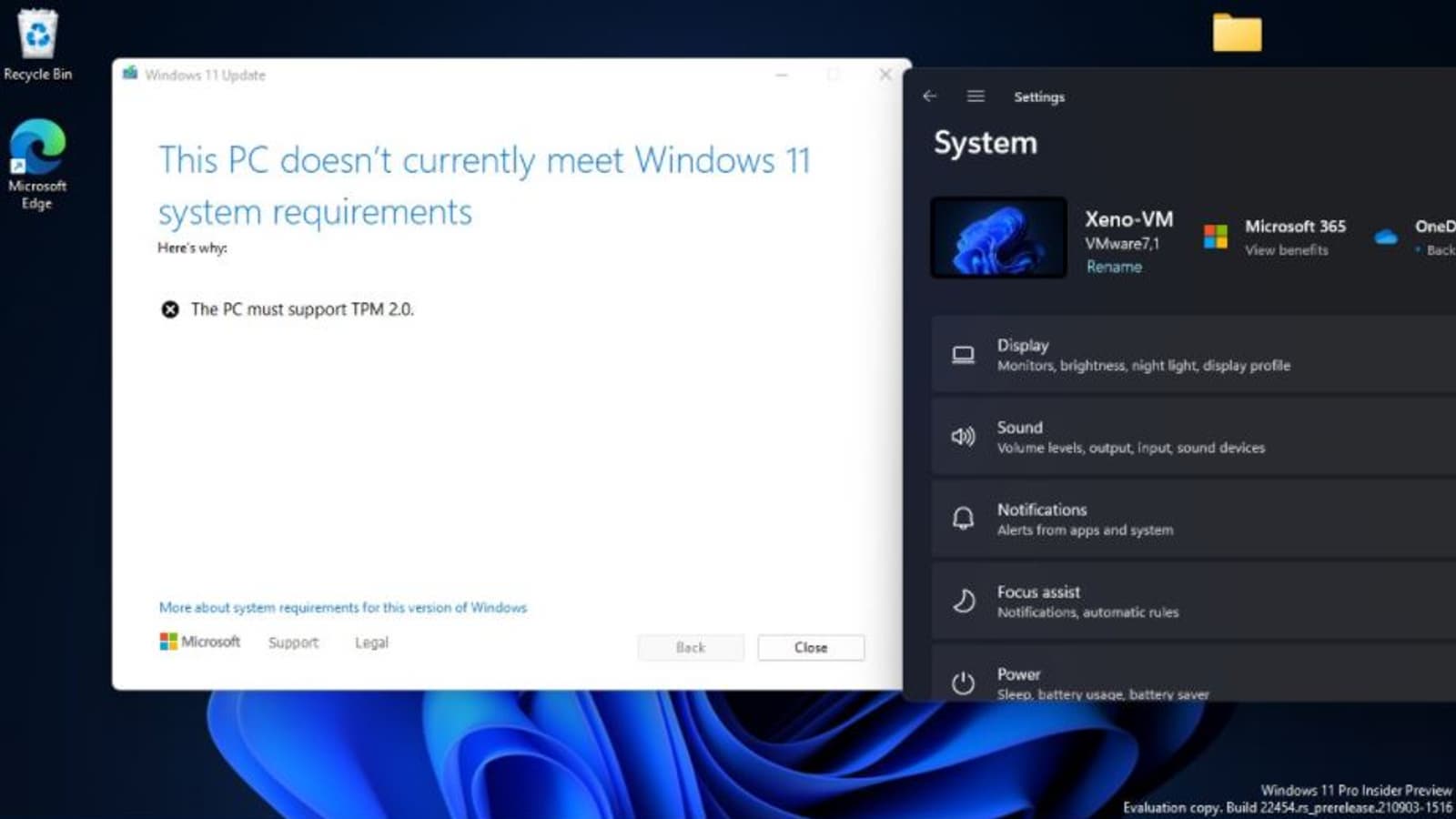The height and width of the screenshot is (819, 1456).
Task: Select the Microsoft 365 colored logo icon
Action: click(1216, 237)
